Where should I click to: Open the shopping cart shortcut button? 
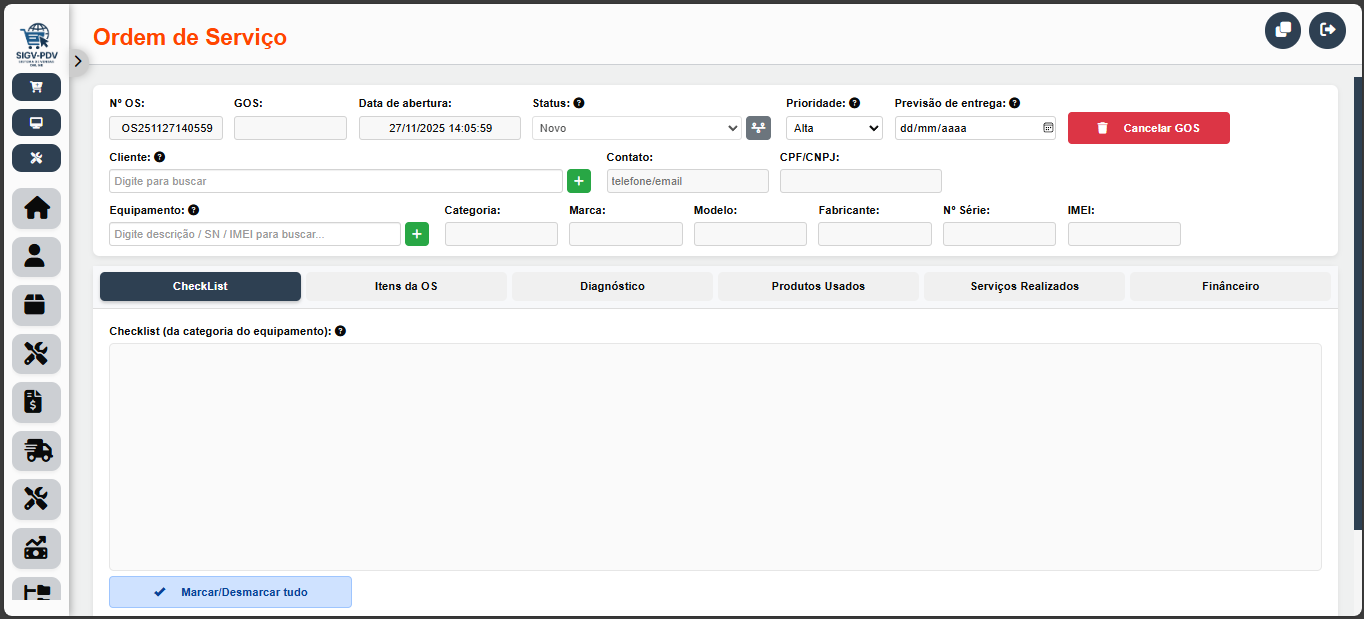click(x=36, y=87)
